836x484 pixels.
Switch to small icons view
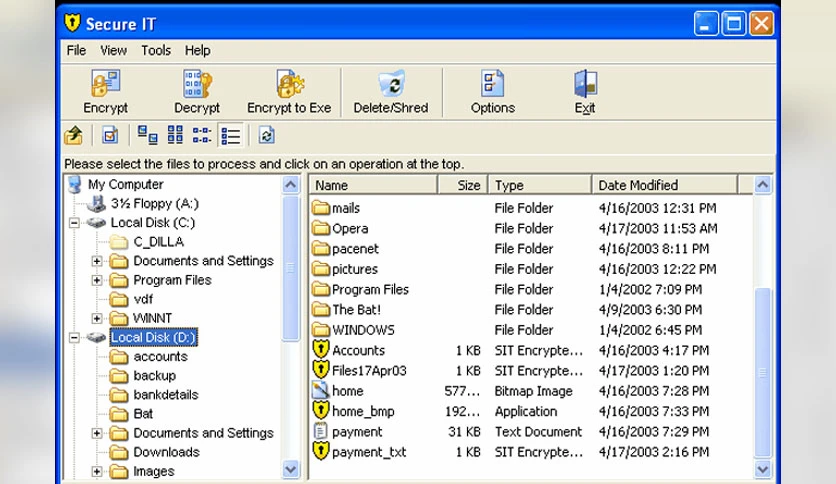click(175, 135)
